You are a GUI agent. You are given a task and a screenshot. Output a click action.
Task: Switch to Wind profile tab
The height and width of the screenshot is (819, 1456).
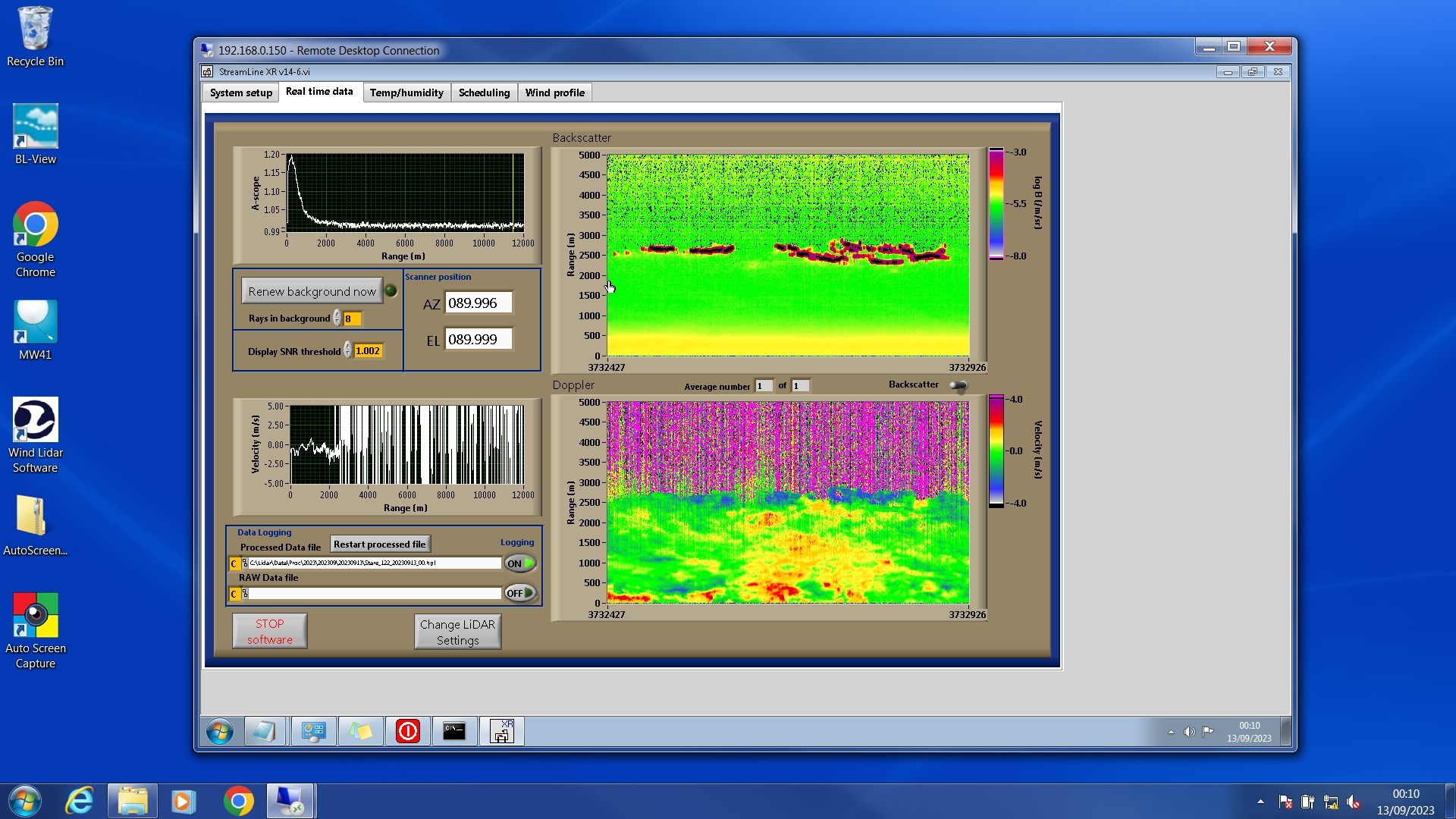coord(554,93)
